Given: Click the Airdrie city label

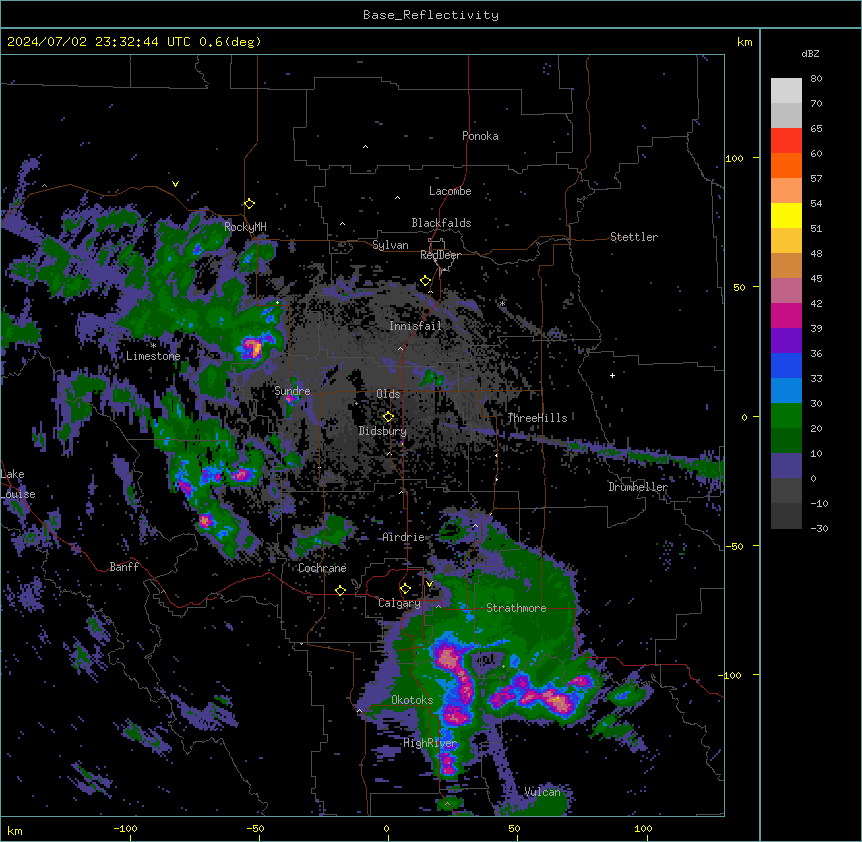Looking at the screenshot, I should pos(404,537).
